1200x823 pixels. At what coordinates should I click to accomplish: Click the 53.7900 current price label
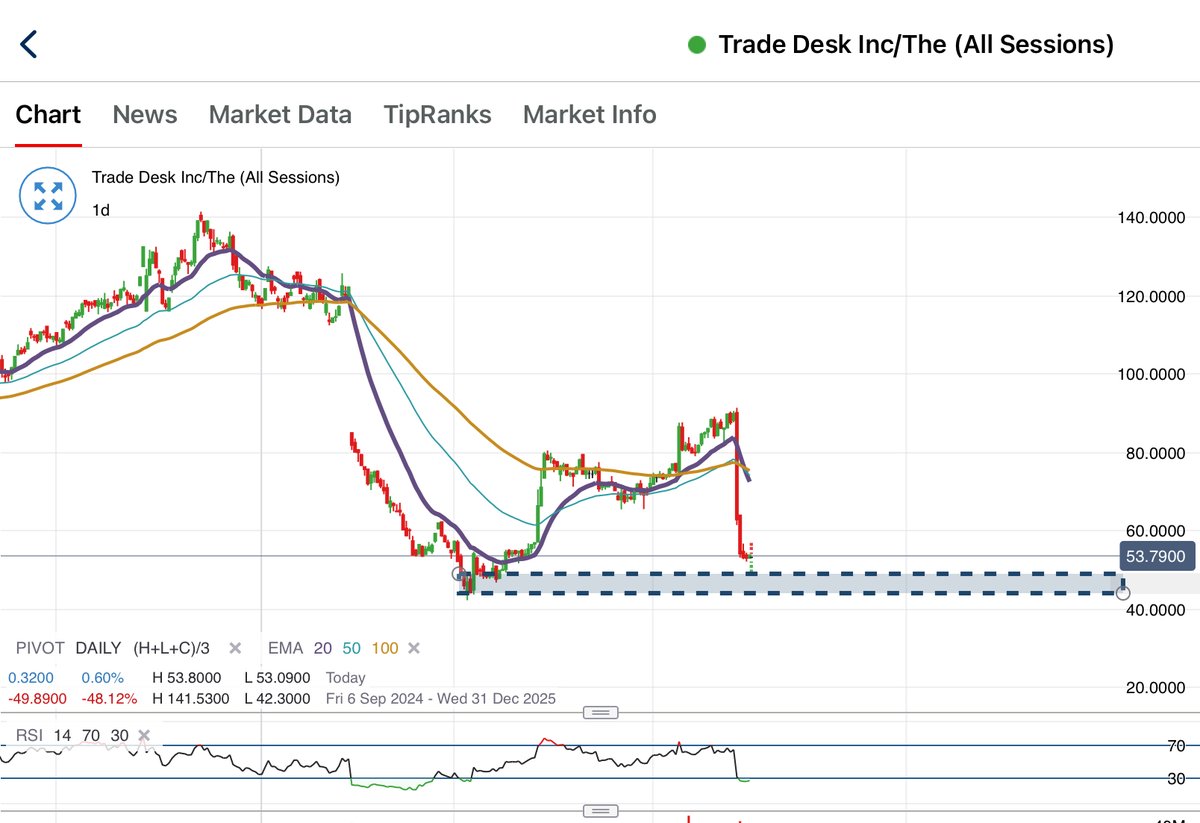[1156, 556]
